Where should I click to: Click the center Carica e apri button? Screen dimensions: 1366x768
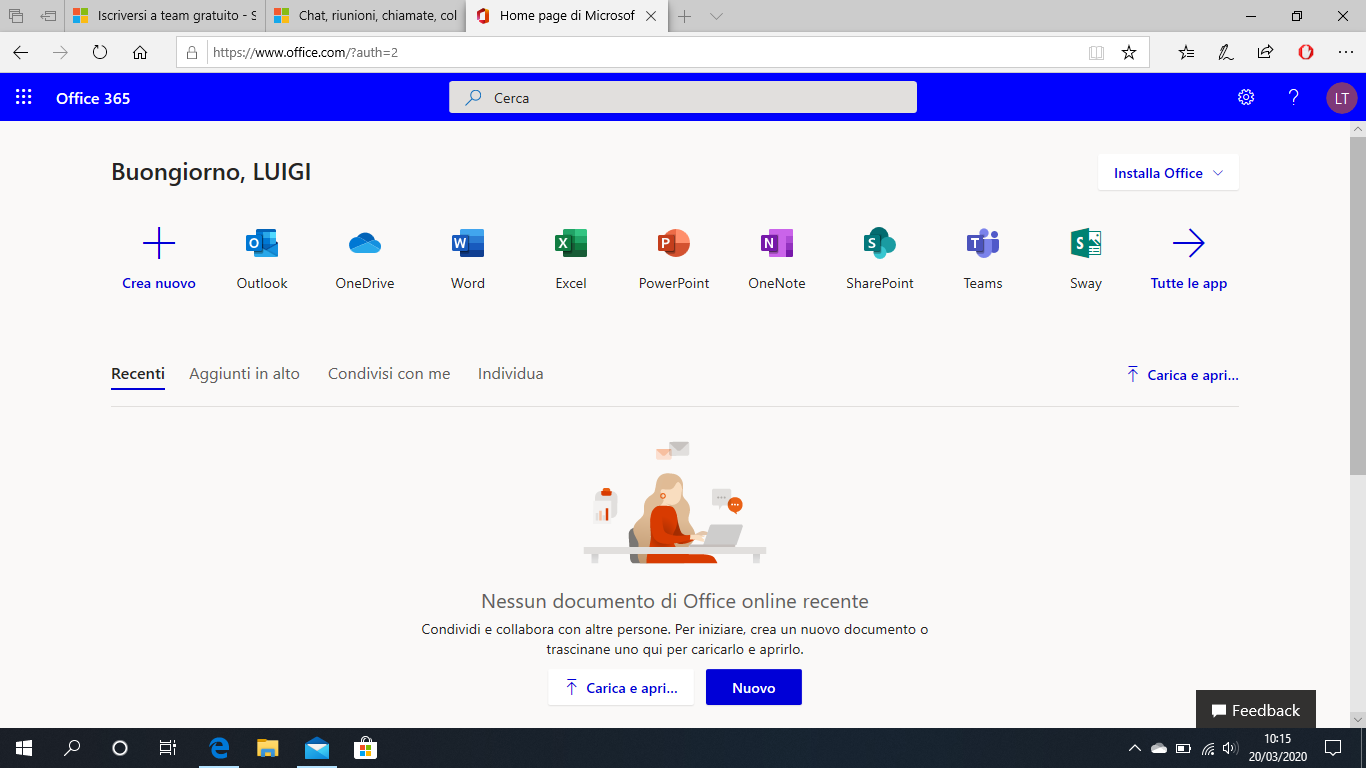tap(621, 687)
